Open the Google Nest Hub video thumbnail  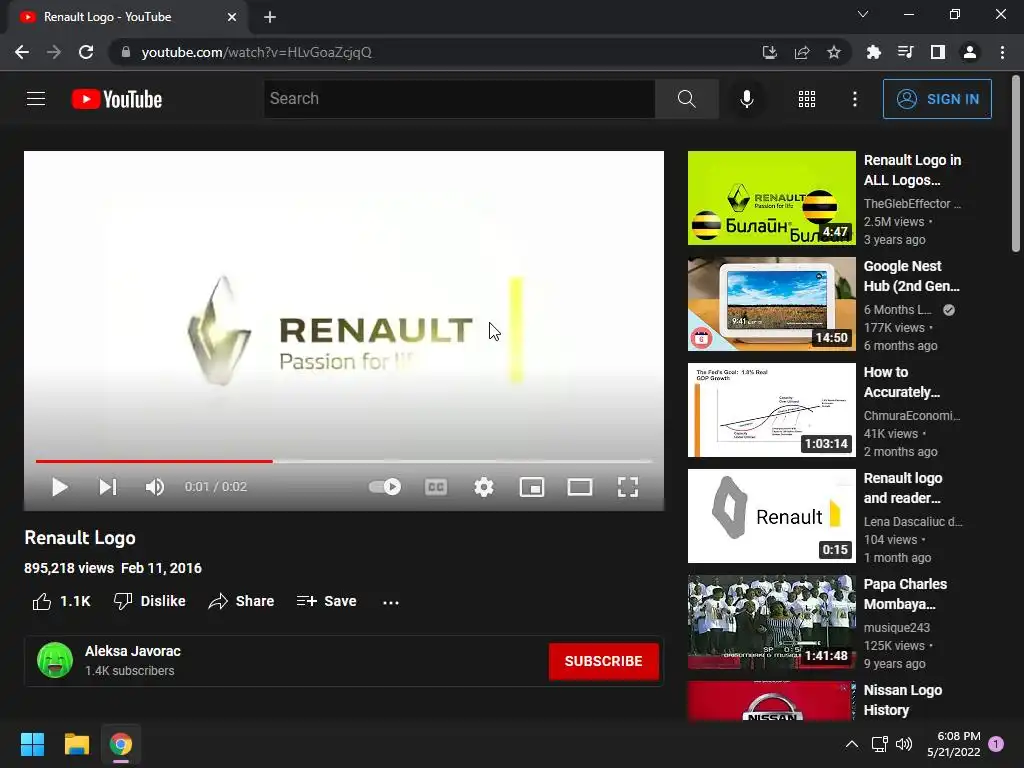click(x=771, y=304)
